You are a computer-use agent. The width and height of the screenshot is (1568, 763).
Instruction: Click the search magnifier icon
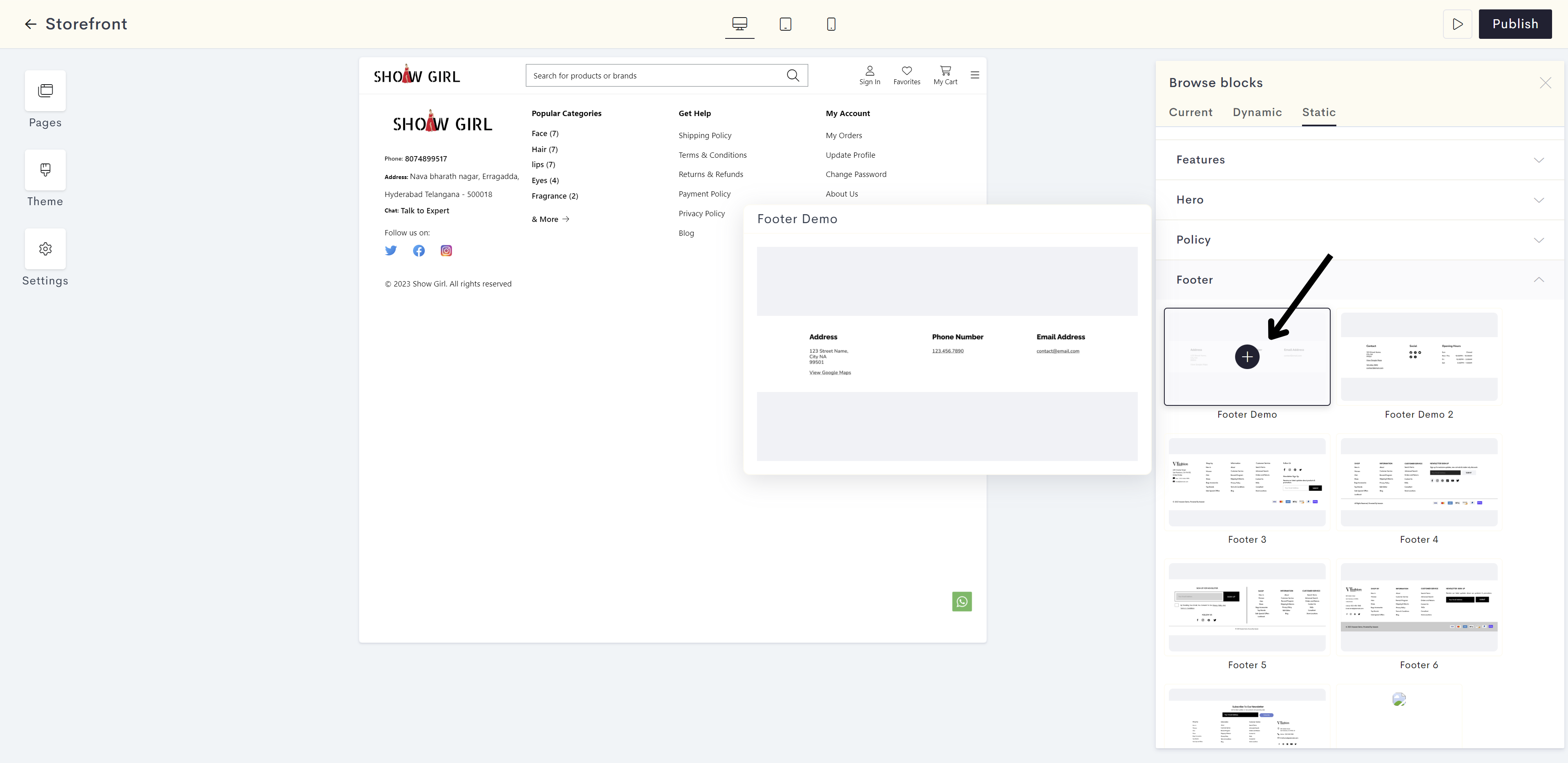point(793,76)
